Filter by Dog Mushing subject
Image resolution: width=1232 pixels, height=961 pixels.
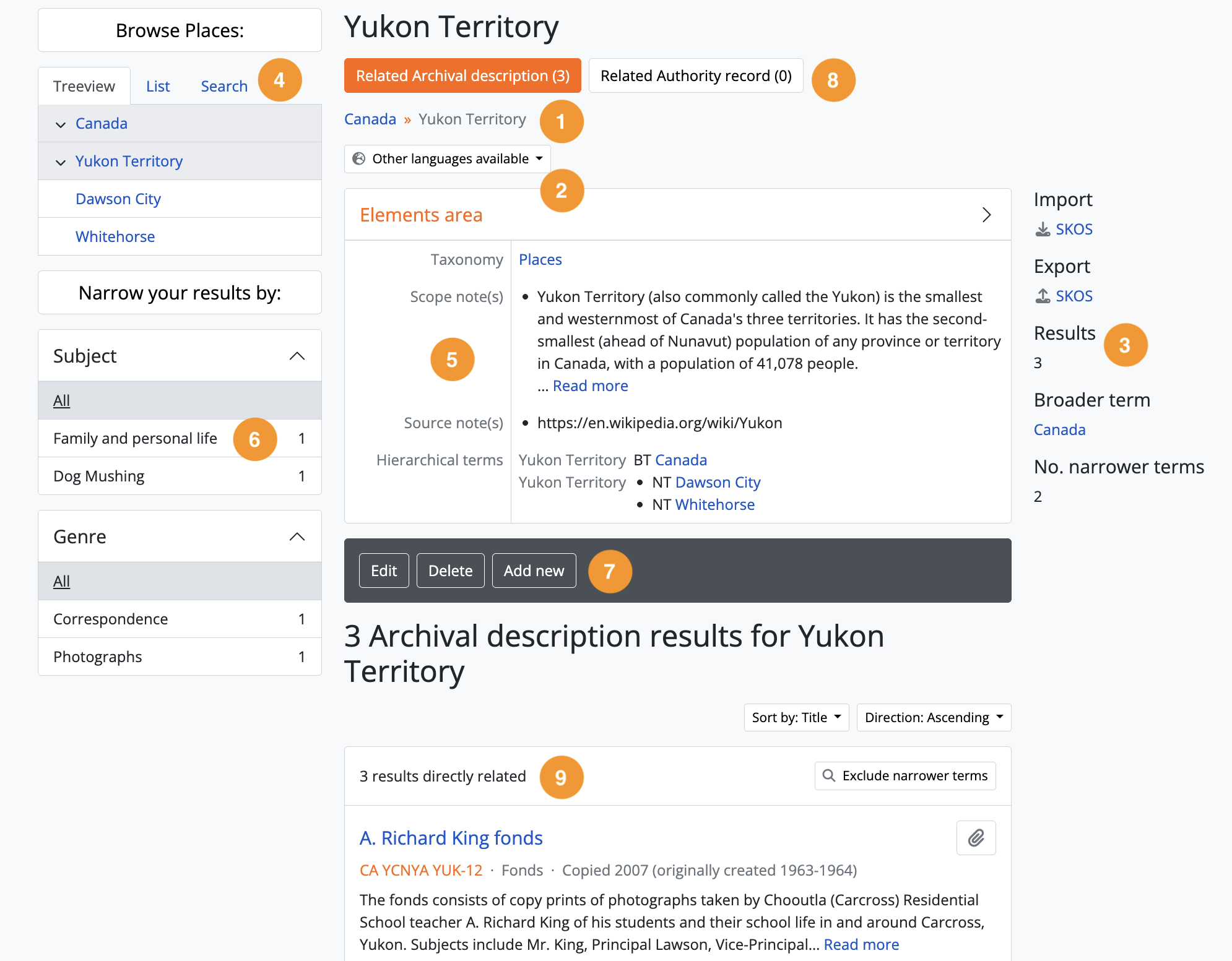(x=99, y=476)
